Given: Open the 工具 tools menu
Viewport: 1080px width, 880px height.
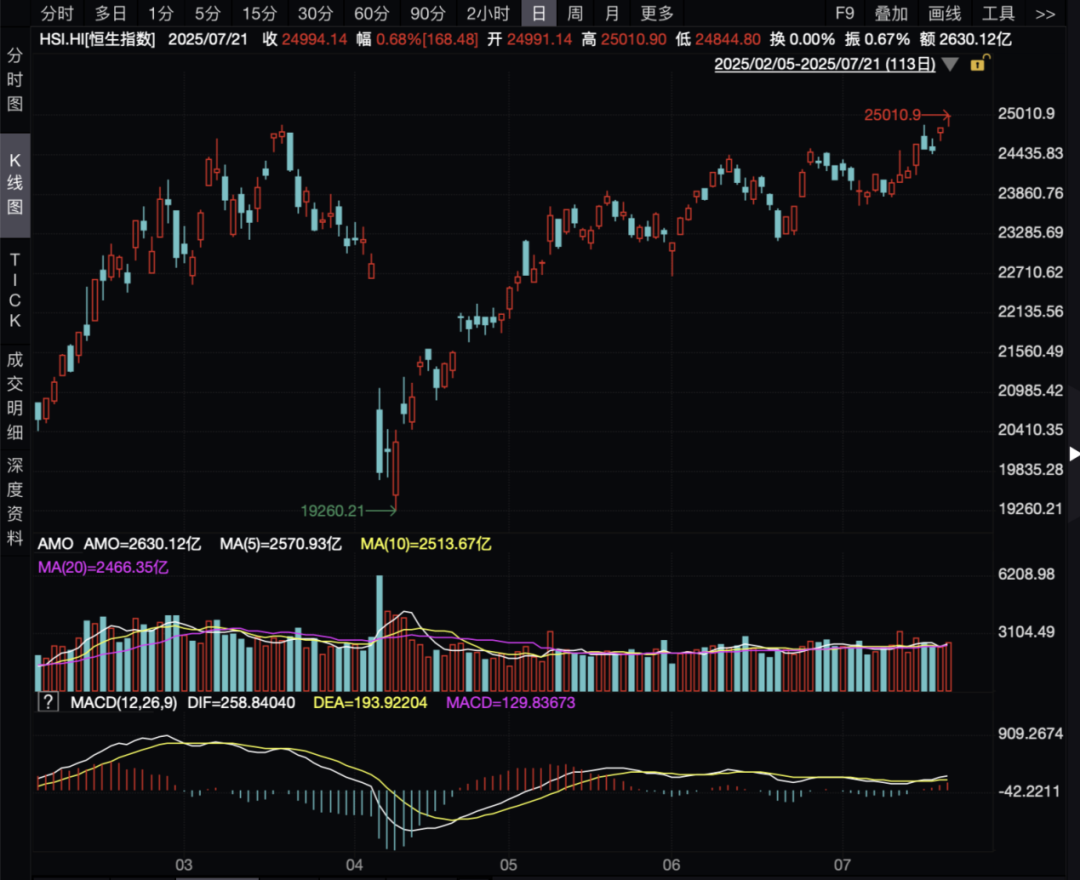Looking at the screenshot, I should pyautogui.click(x=998, y=14).
